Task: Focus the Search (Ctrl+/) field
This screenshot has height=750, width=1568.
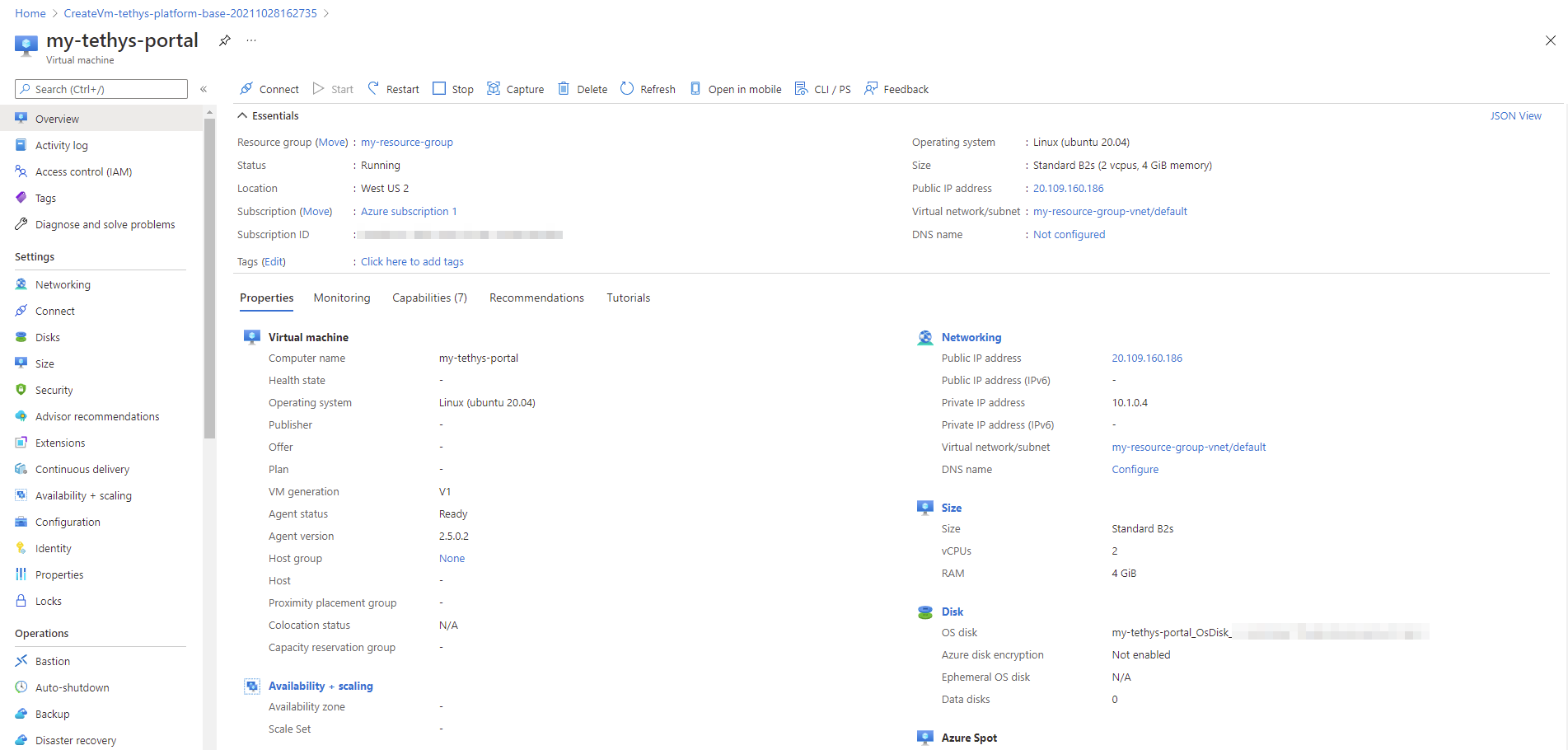Action: [101, 89]
